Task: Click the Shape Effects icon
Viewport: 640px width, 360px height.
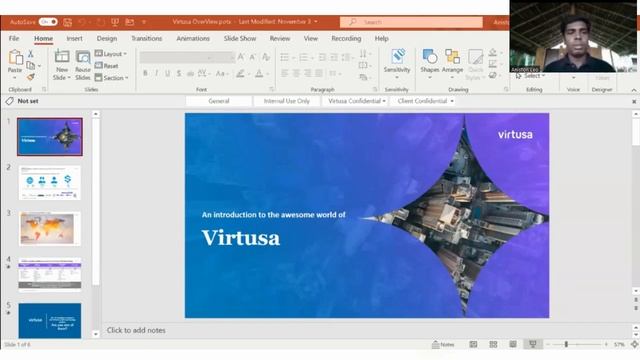Action: 493,75
